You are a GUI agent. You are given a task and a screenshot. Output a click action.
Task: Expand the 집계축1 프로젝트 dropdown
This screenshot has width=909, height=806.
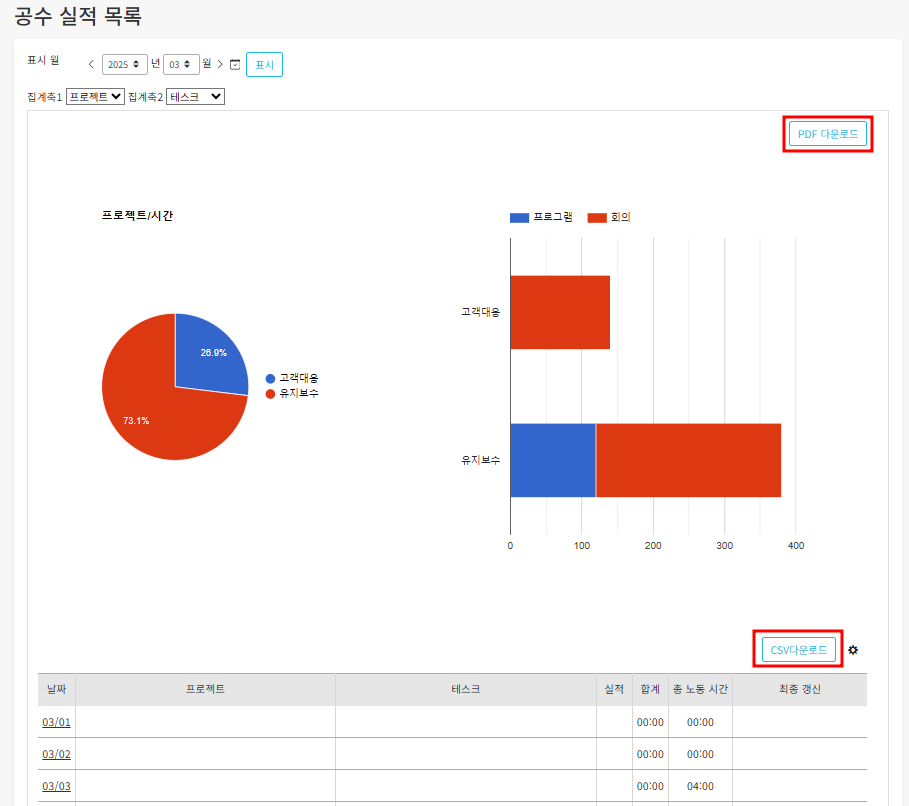click(x=95, y=96)
